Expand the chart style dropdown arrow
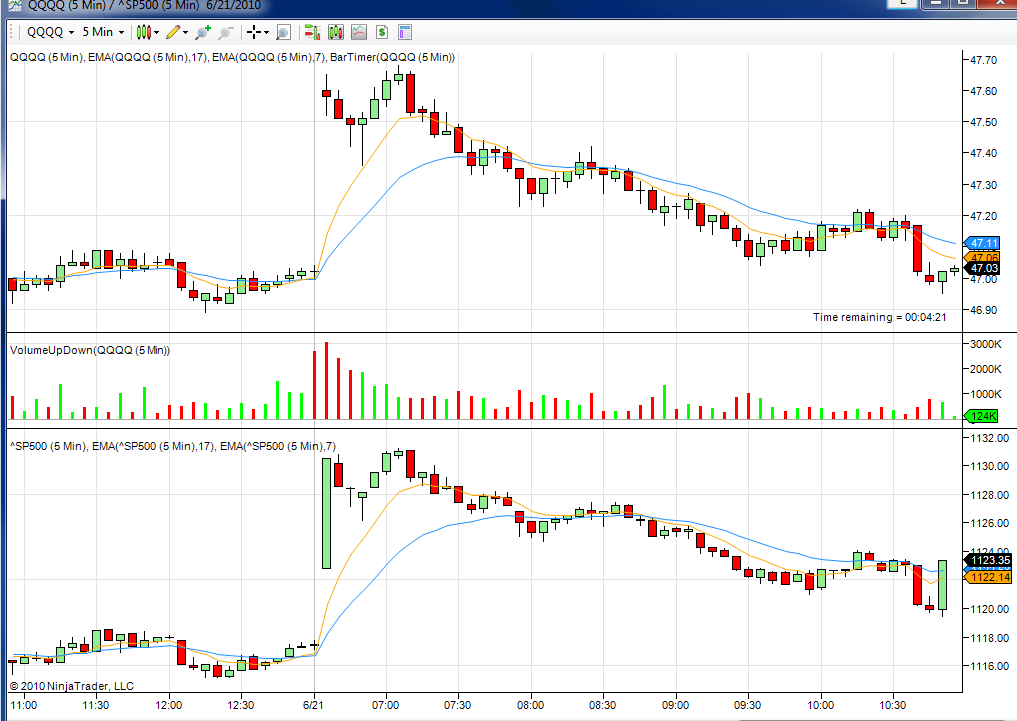The image size is (1017, 721). point(156,32)
